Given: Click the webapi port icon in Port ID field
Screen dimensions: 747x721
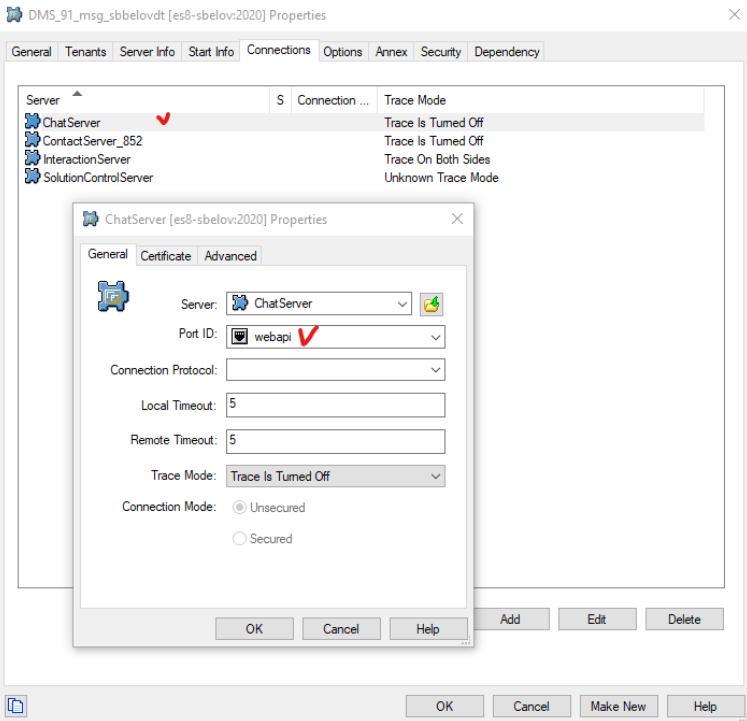Looking at the screenshot, I should [239, 337].
